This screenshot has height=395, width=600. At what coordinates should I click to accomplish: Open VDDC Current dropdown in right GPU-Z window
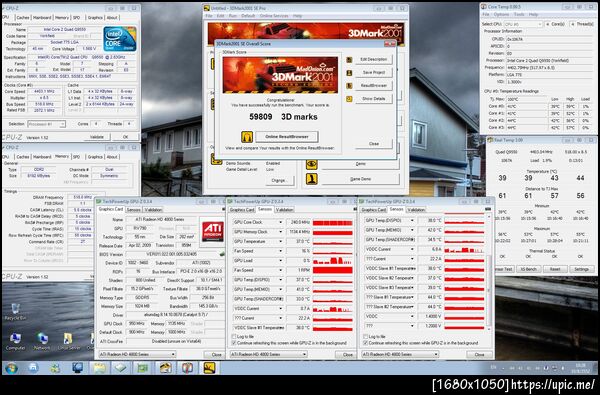(x=412, y=249)
